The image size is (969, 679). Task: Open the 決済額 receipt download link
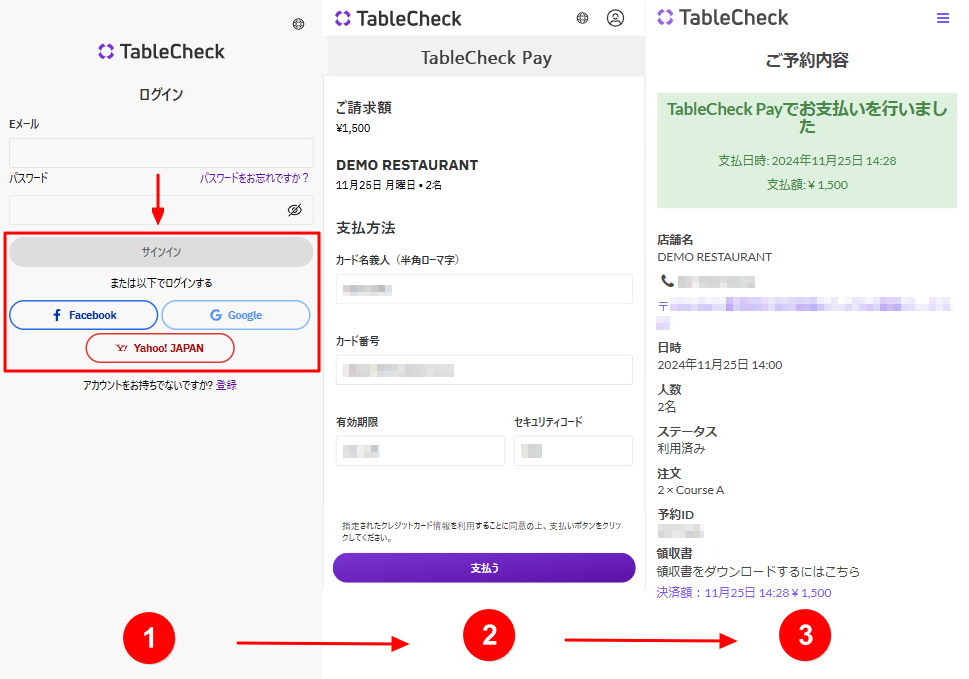point(743,593)
